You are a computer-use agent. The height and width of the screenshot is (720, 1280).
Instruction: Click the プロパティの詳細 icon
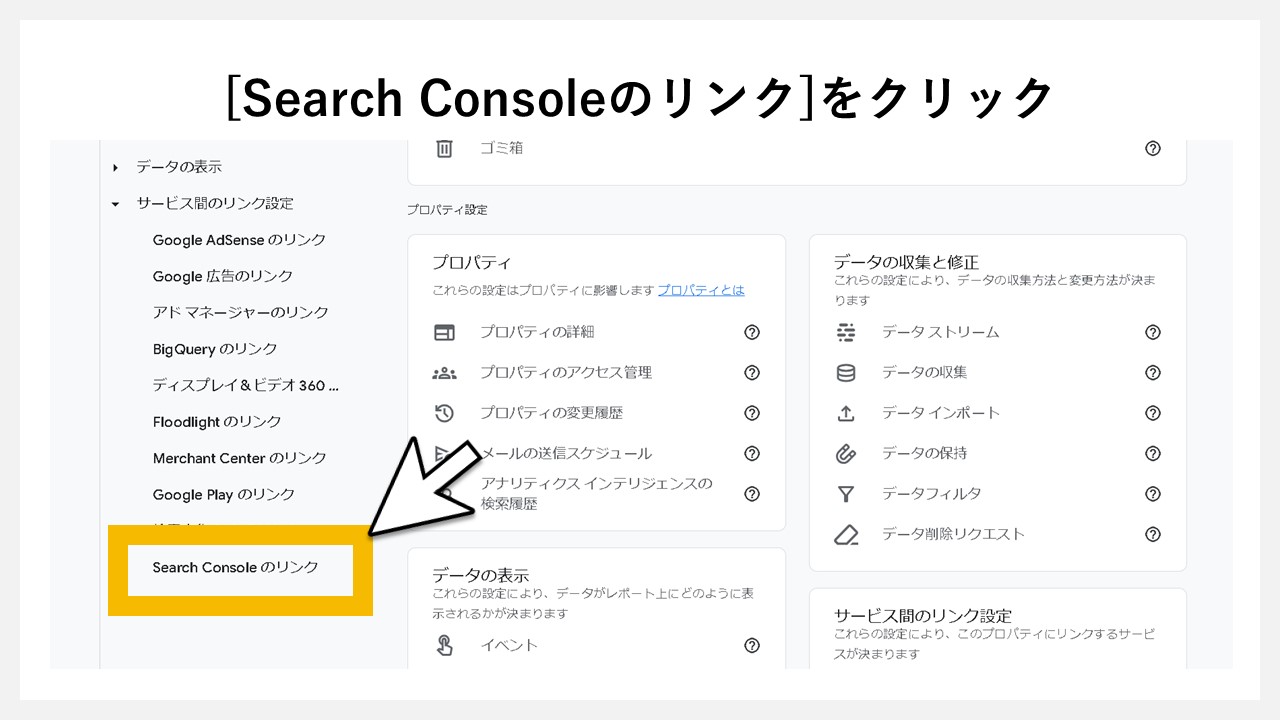[444, 332]
